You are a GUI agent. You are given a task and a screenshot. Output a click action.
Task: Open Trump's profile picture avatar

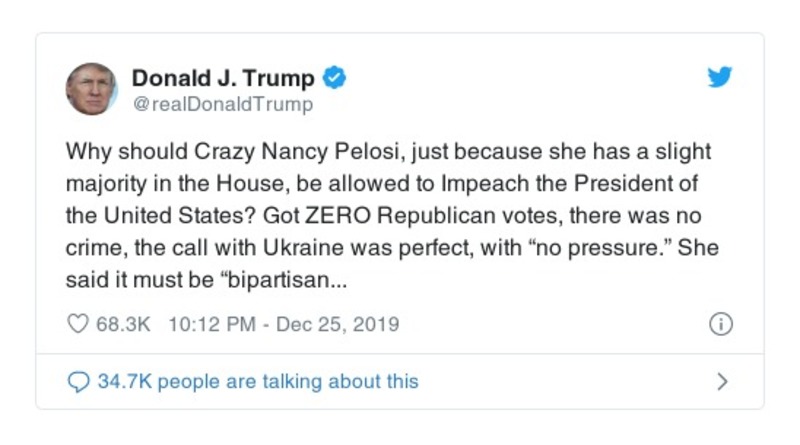(x=91, y=89)
